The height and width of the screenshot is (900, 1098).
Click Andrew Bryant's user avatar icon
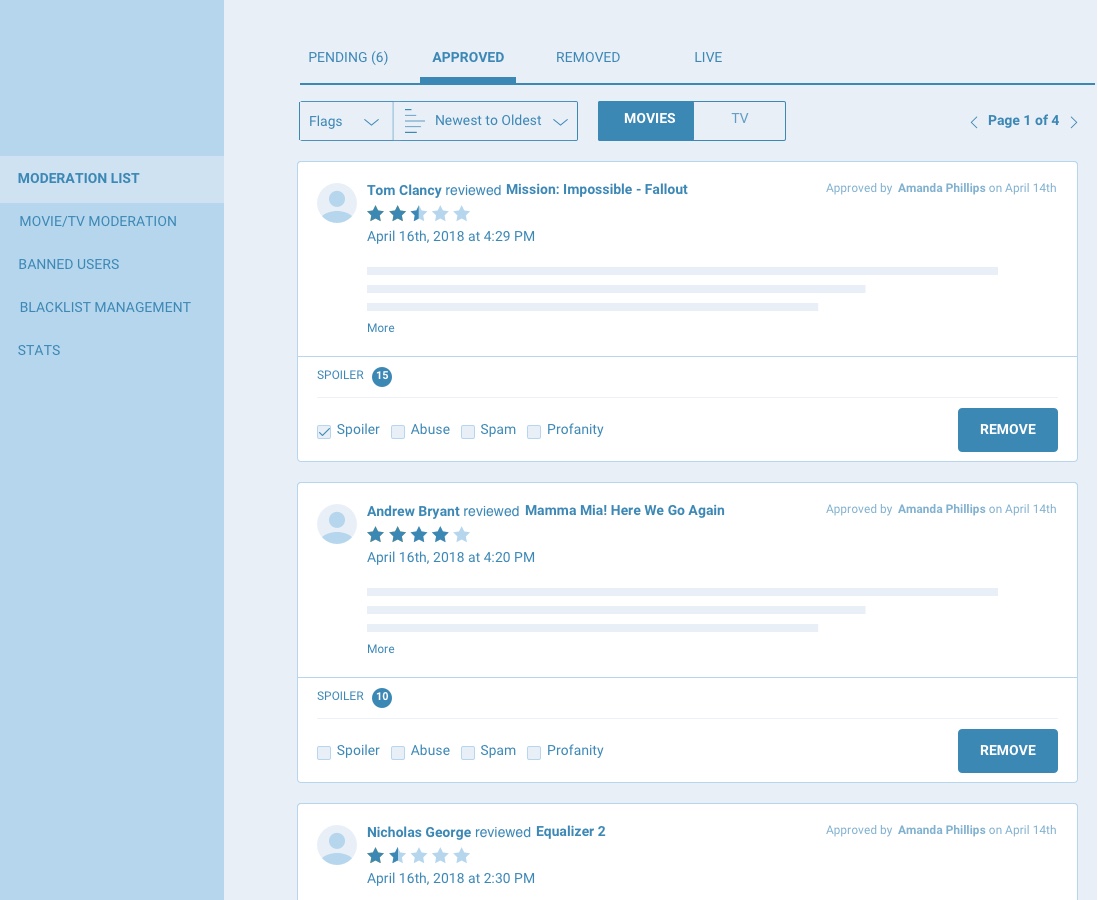click(337, 524)
